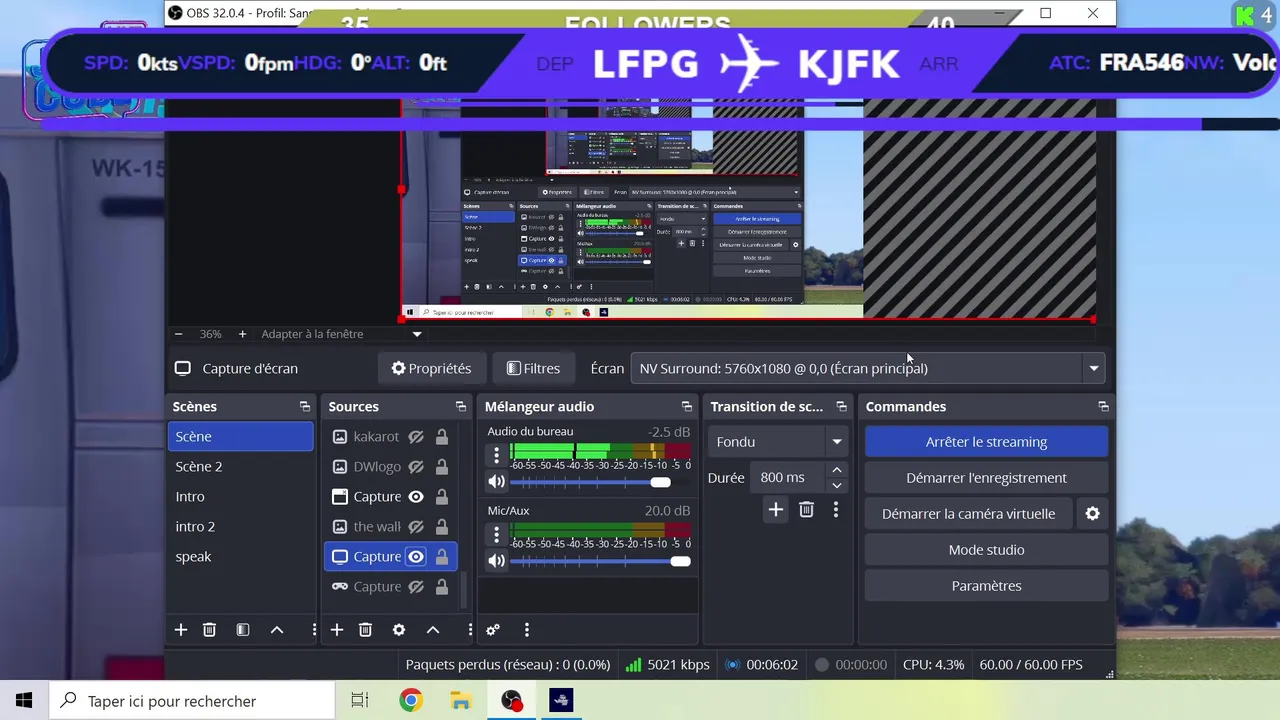Screen dimensions: 1280x720
Task: Mute Audio du bureau speaker icon
Action: (x=496, y=482)
